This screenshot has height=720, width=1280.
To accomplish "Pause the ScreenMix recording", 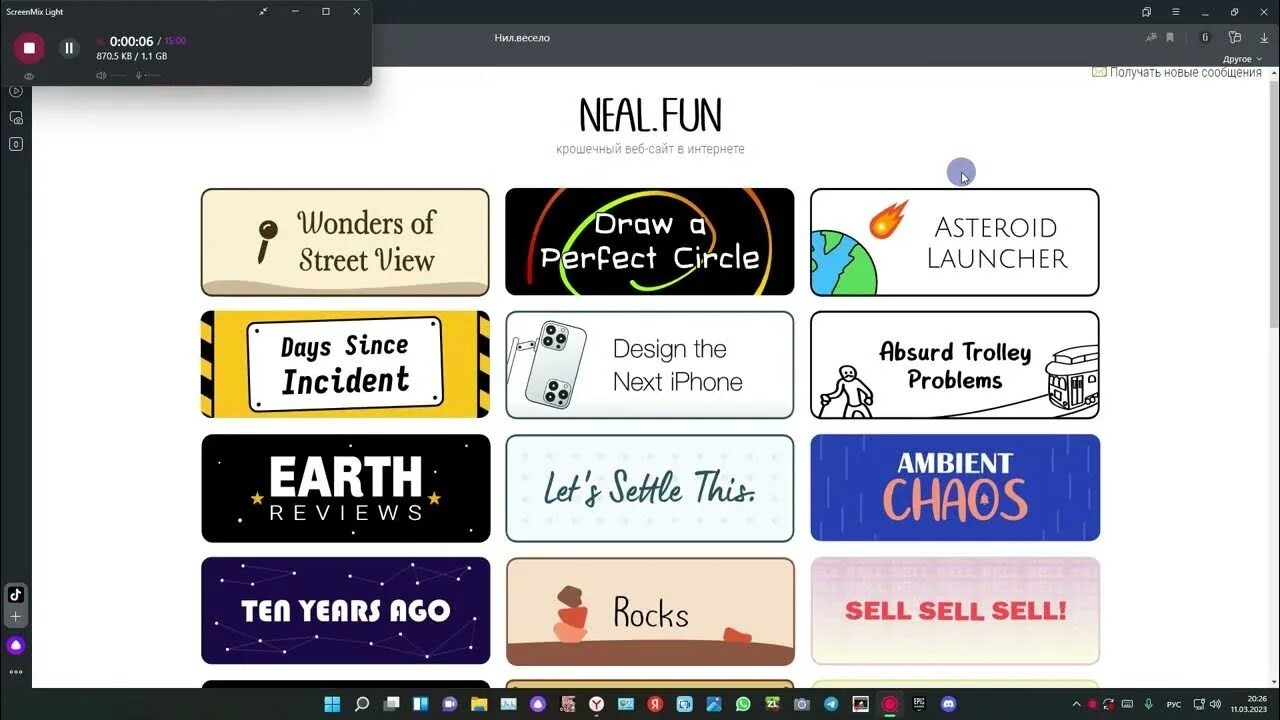I will point(69,47).
